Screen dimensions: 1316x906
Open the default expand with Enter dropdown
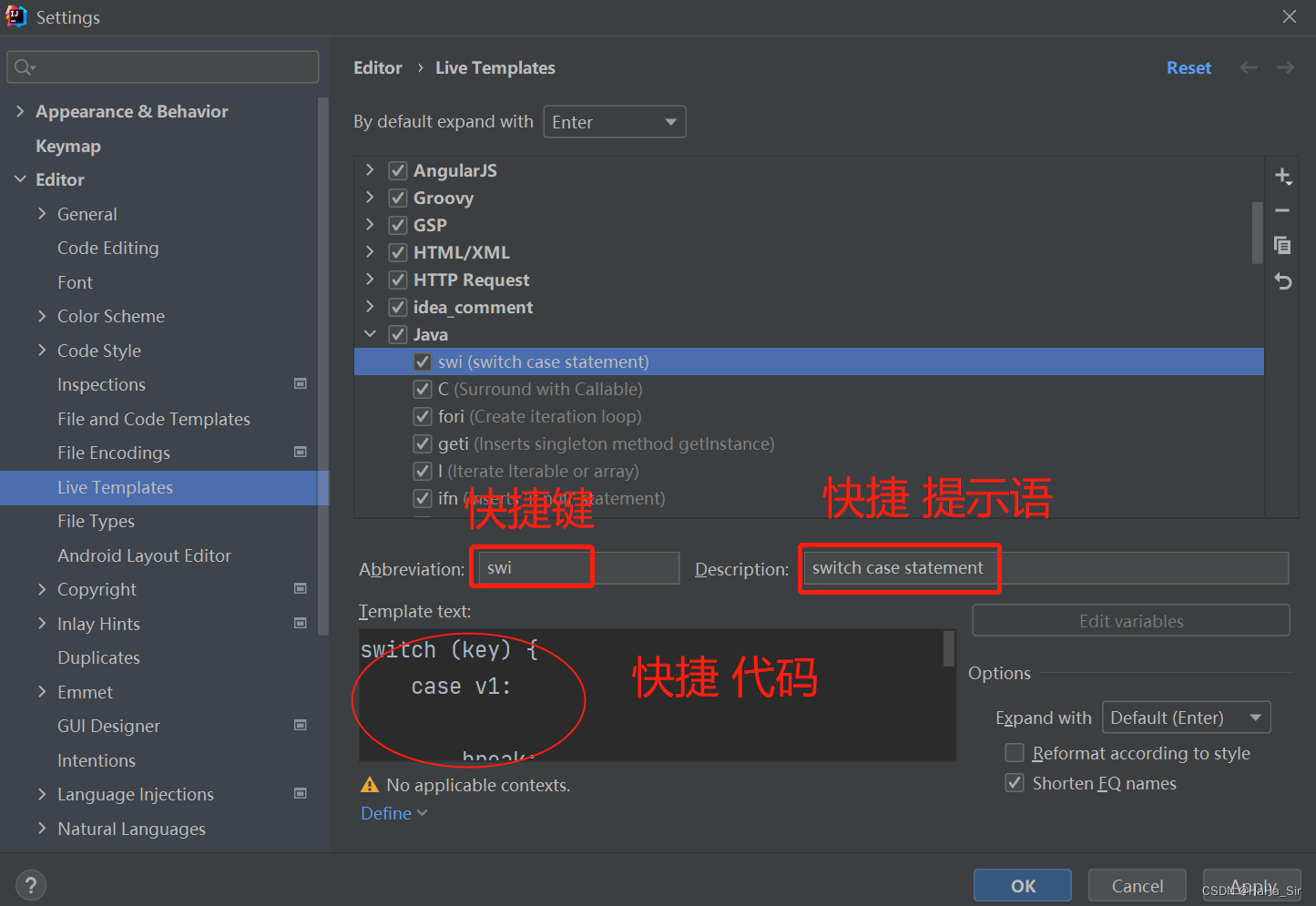[615, 122]
